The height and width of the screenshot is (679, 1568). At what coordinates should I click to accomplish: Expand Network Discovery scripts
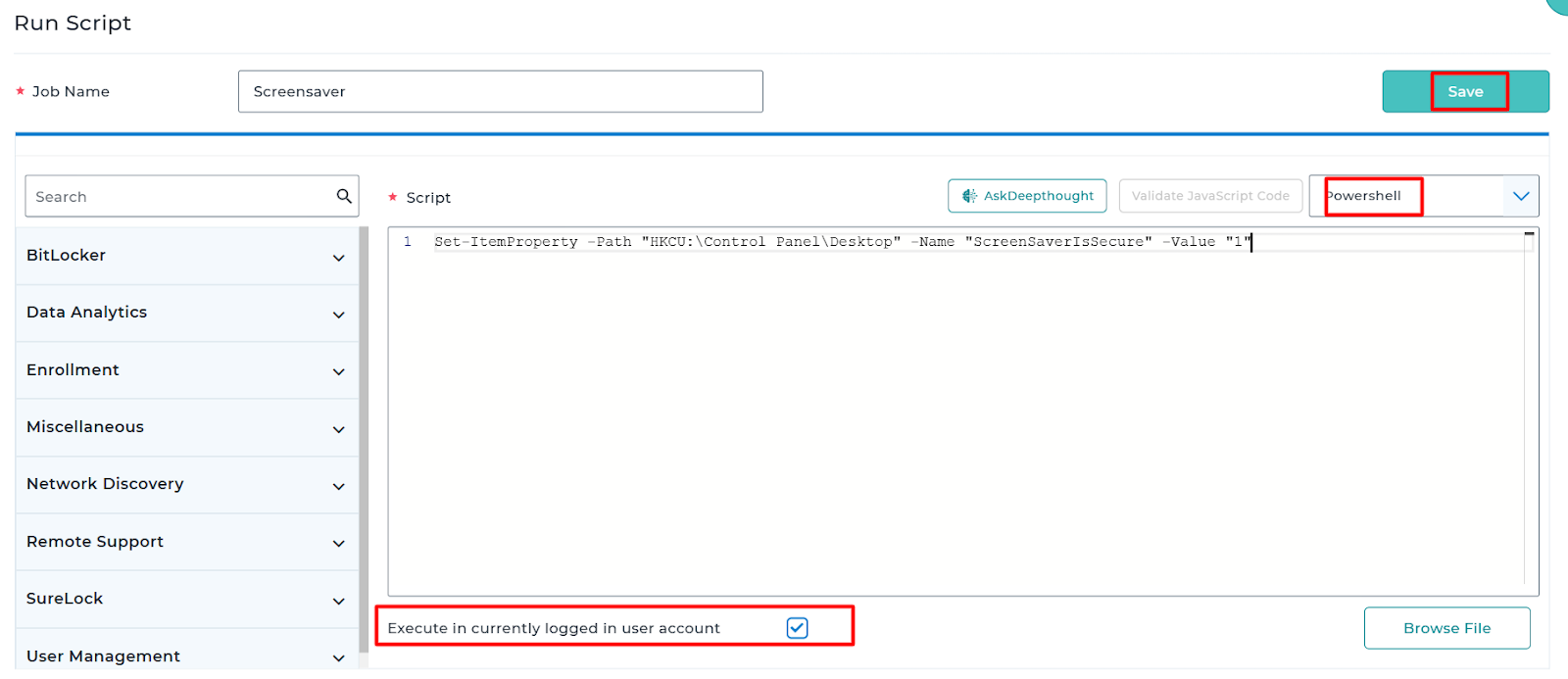[x=338, y=486]
